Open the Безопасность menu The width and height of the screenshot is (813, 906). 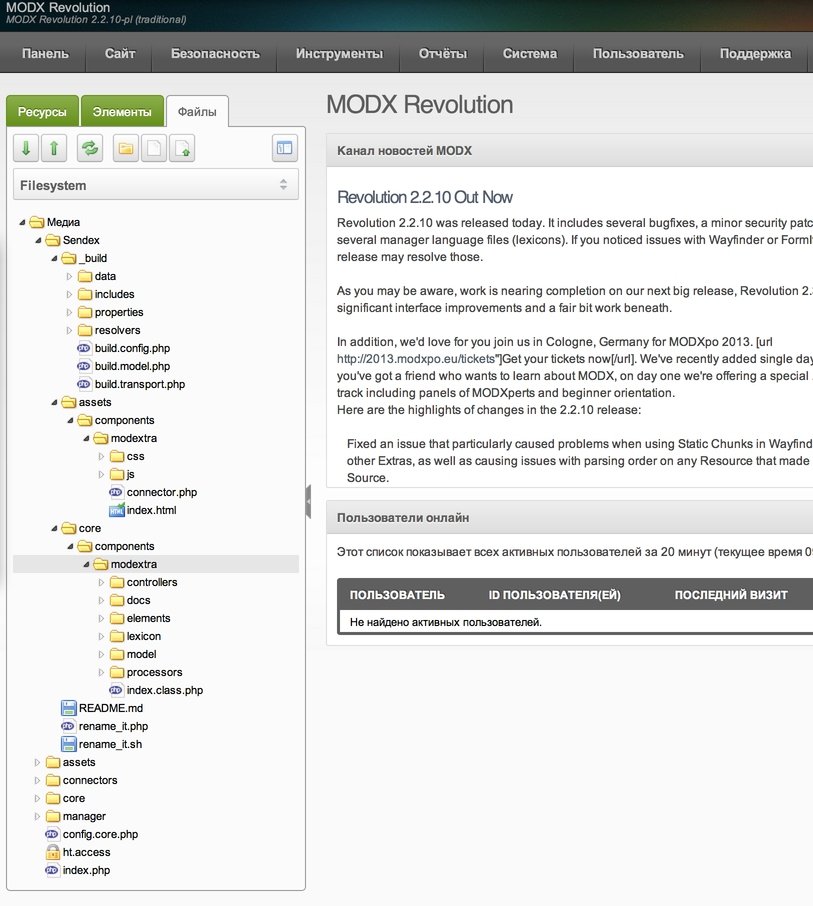click(215, 54)
